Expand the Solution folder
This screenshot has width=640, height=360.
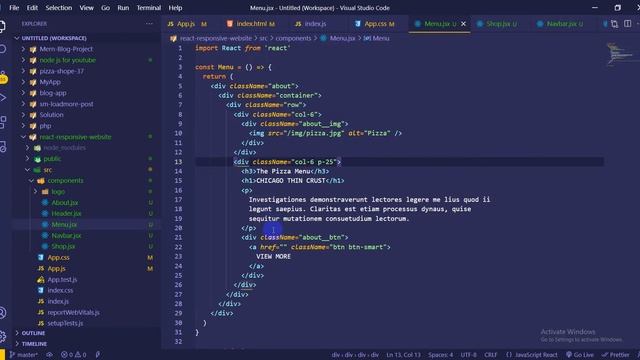pyautogui.click(x=51, y=115)
